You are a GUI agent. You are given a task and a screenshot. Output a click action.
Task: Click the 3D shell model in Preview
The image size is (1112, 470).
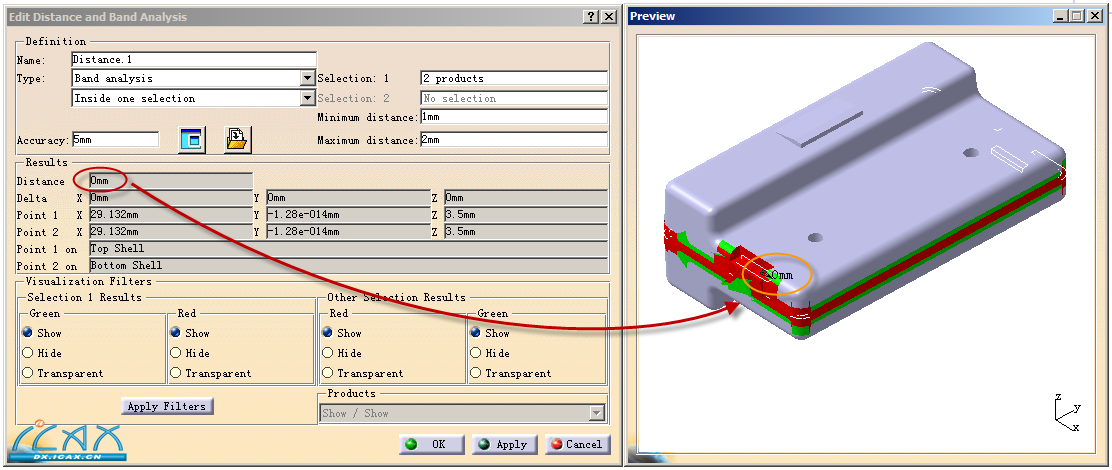(x=864, y=191)
